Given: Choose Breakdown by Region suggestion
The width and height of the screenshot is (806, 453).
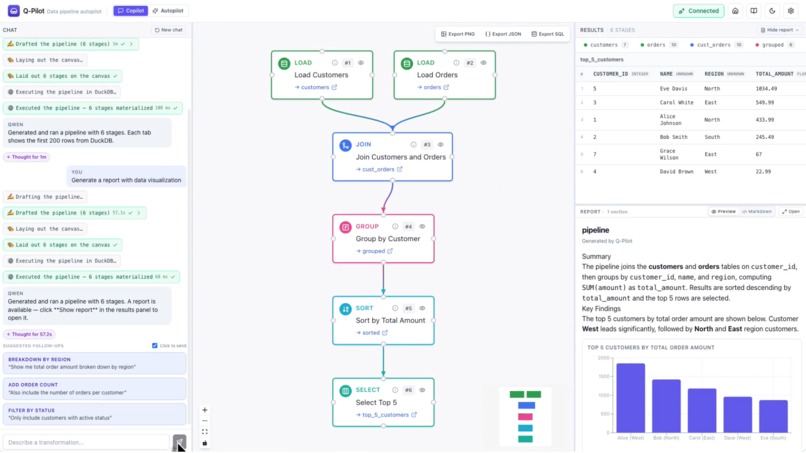Looking at the screenshot, I should point(95,363).
